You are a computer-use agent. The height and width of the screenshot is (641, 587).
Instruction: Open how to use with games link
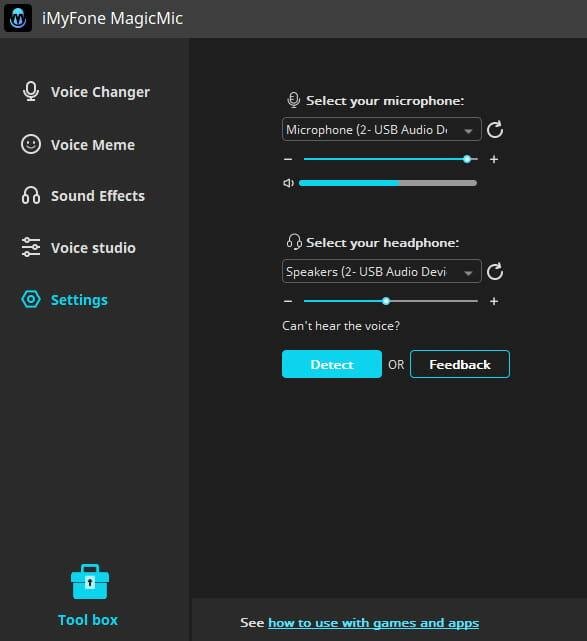pos(373,623)
